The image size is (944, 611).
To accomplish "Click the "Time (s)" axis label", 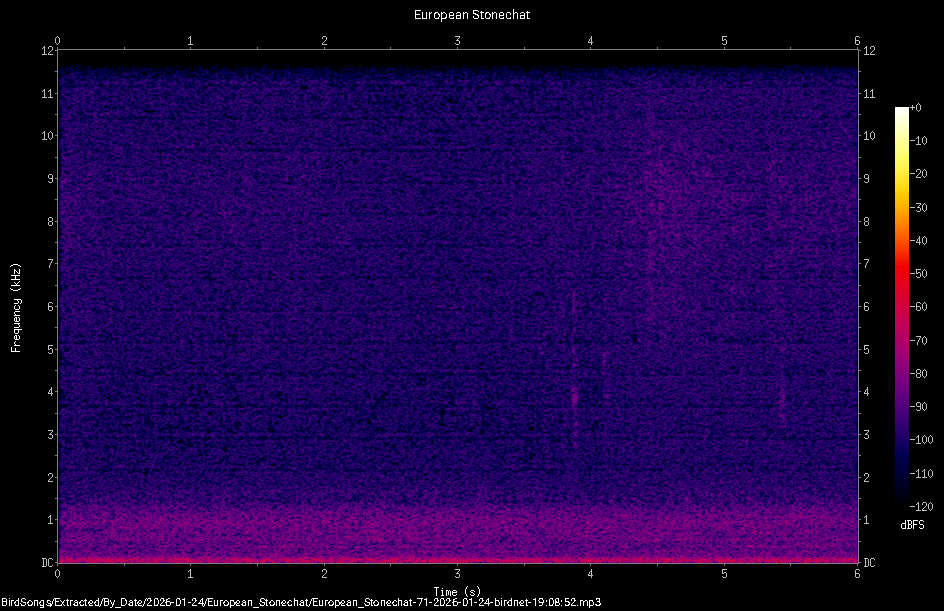I will coord(456,591).
